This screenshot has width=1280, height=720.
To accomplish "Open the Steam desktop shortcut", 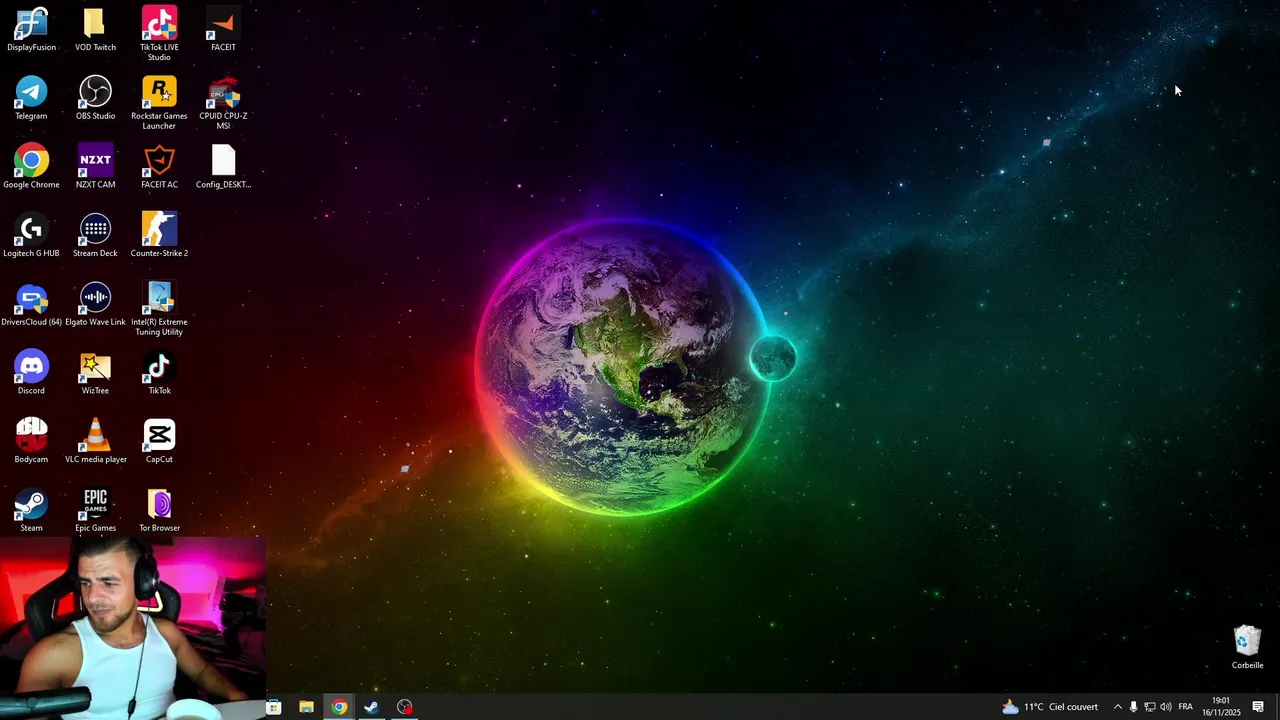I will point(31,511).
